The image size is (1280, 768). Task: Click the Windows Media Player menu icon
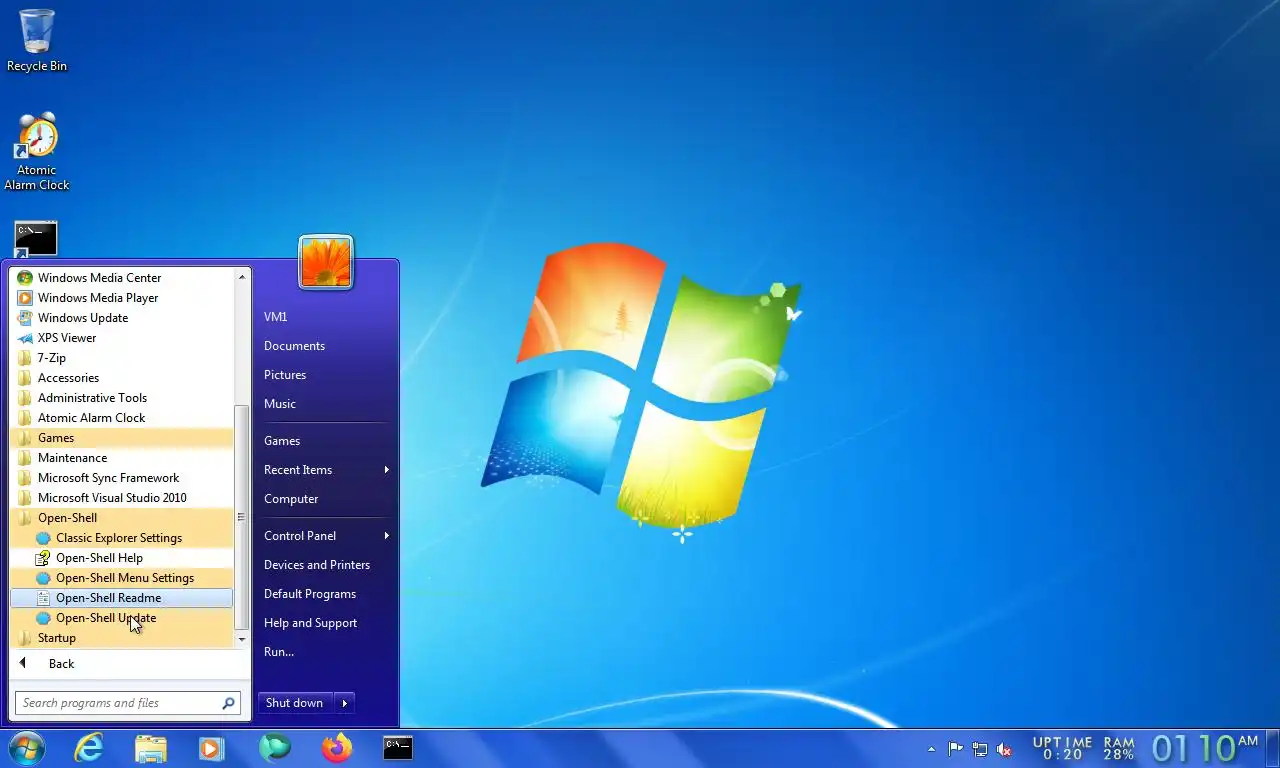(x=25, y=298)
